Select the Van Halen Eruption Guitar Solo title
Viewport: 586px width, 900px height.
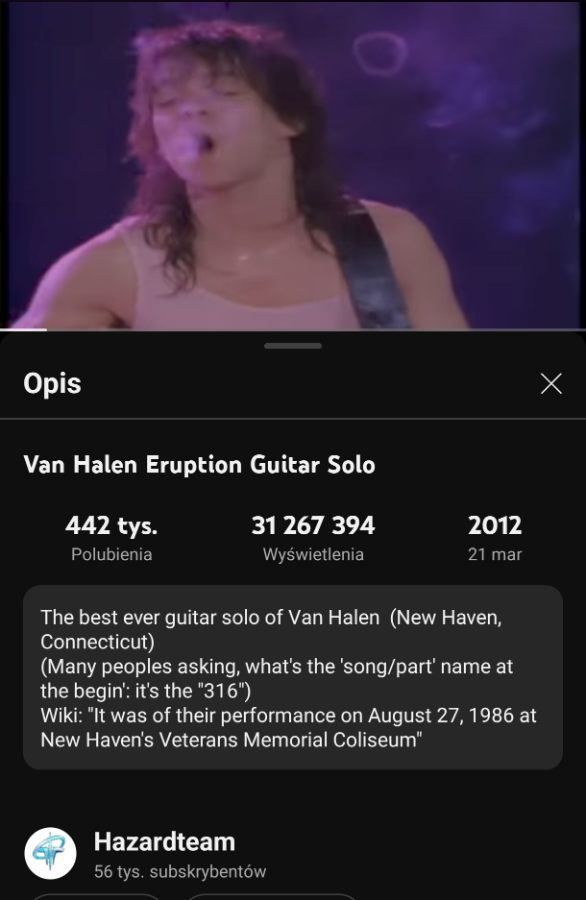pyautogui.click(x=199, y=464)
